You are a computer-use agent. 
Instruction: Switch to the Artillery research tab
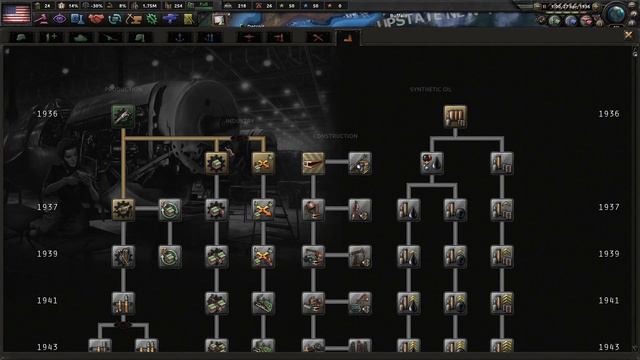[110, 38]
